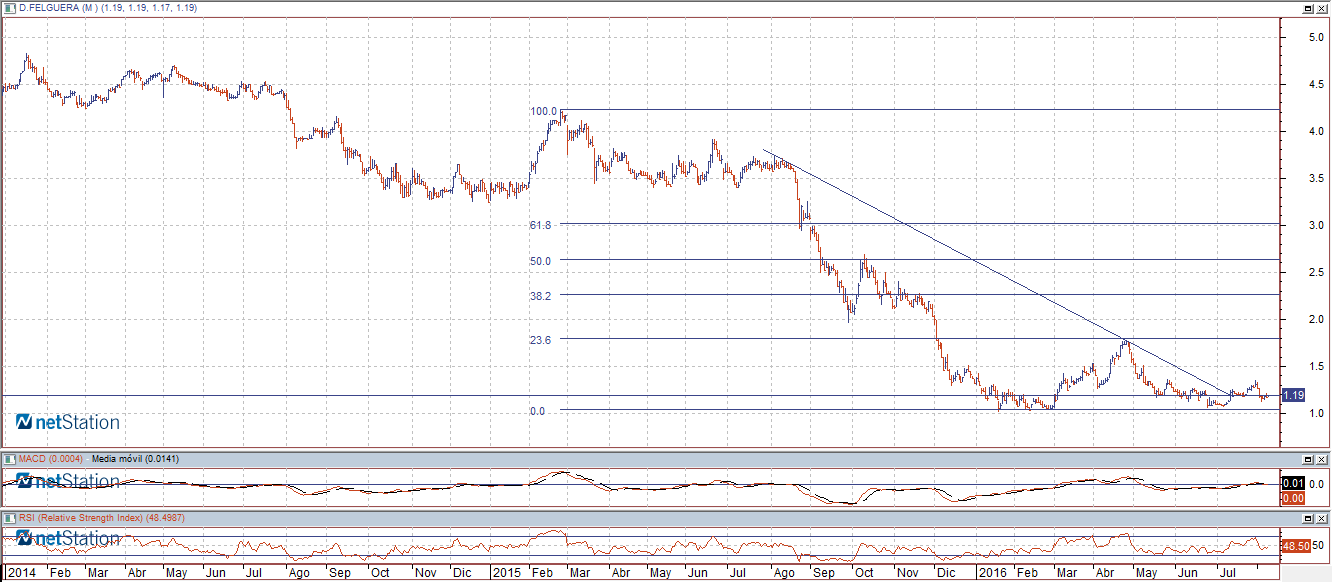Select the MACD (0.0004) label

(x=50, y=458)
